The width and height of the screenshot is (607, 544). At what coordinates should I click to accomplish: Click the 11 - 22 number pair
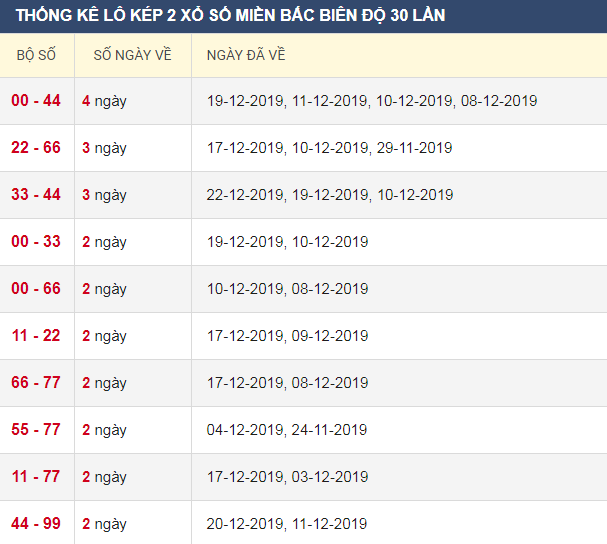[36, 336]
